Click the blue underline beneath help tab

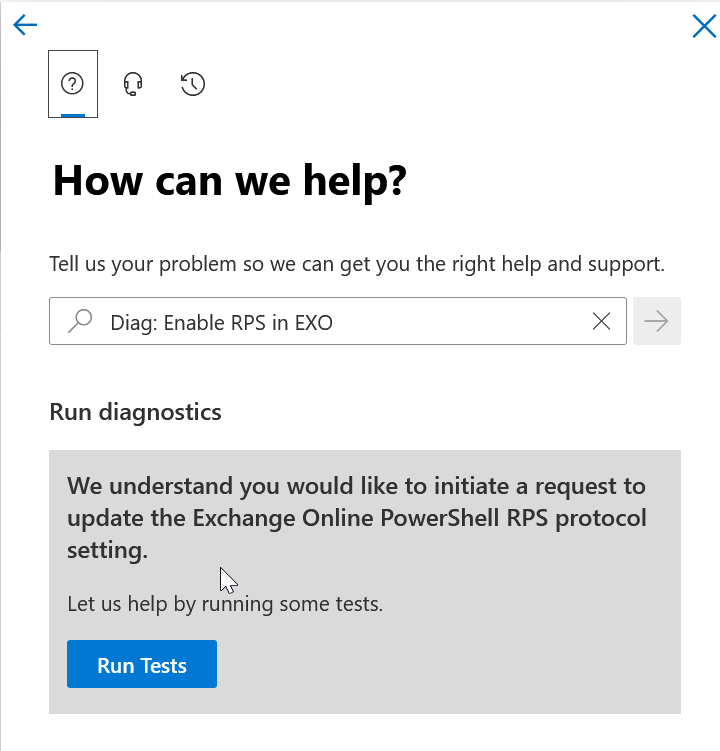point(73,115)
